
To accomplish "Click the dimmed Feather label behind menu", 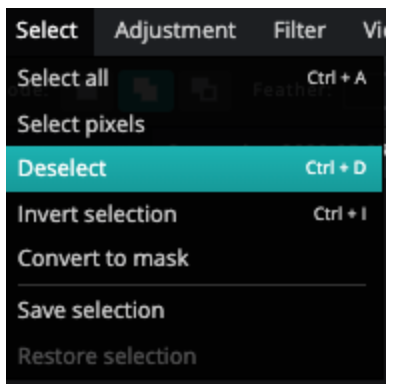I will (x=292, y=90).
